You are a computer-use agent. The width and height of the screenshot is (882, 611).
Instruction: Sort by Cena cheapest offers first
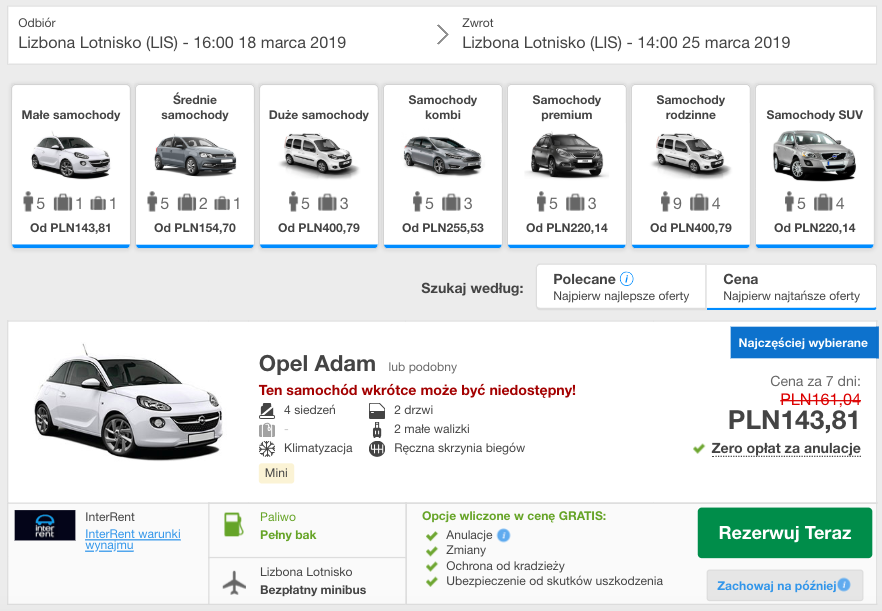(x=791, y=287)
